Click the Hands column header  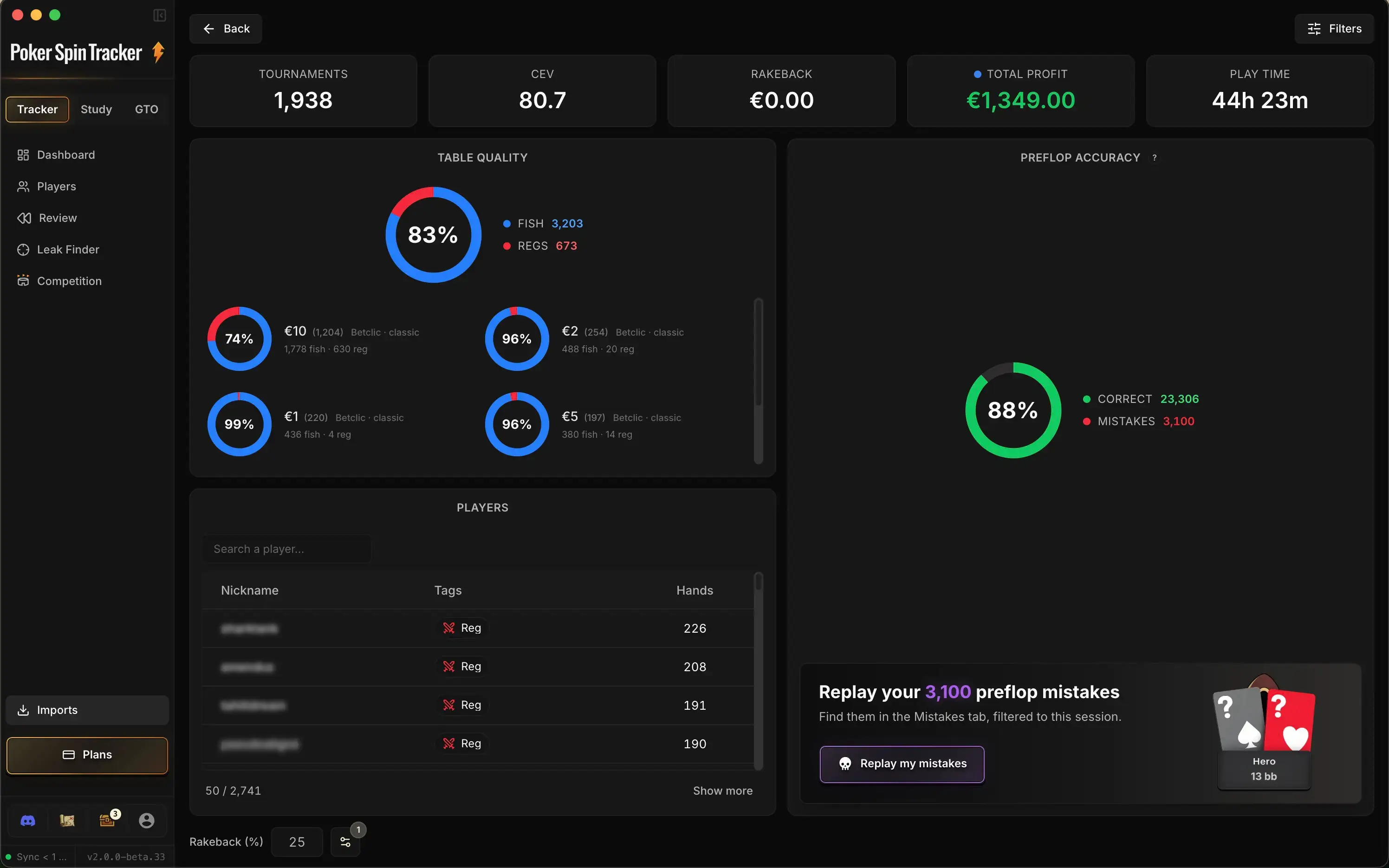[694, 591]
